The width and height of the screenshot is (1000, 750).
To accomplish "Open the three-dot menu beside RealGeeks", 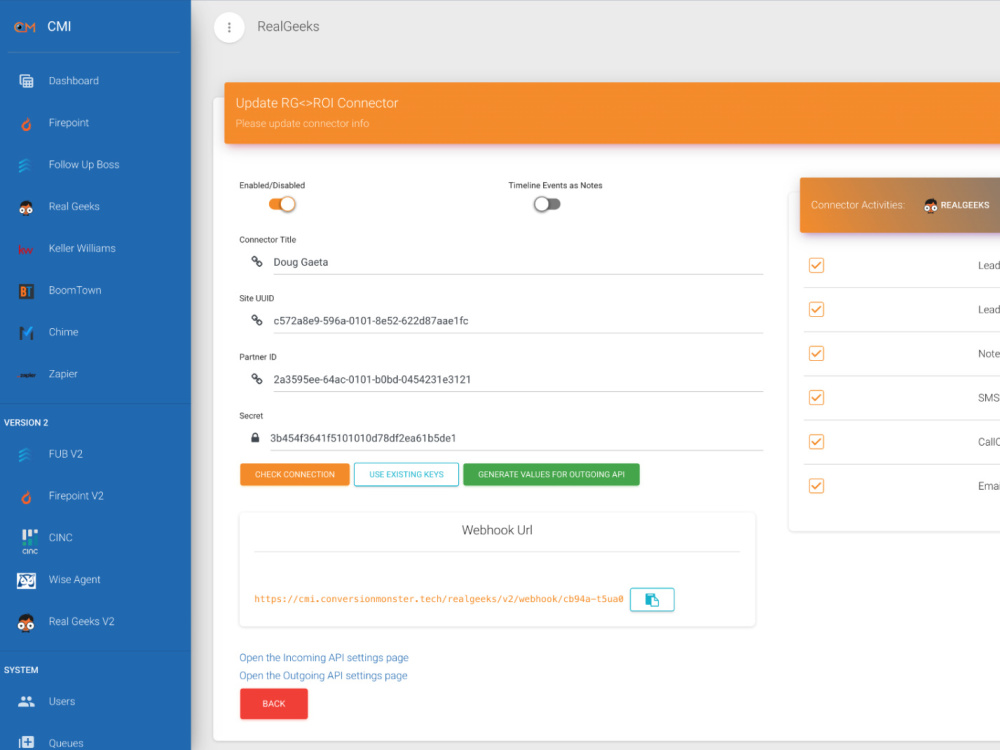I will pos(230,27).
